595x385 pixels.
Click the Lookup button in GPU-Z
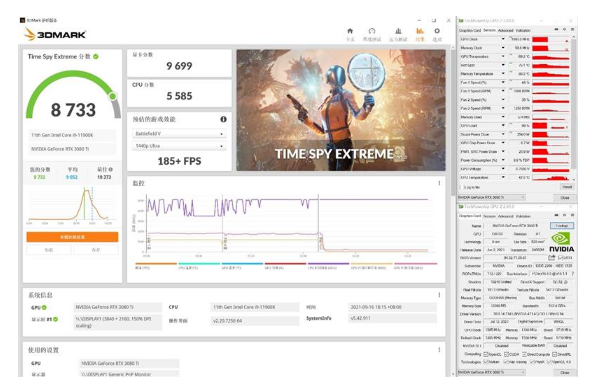pyautogui.click(x=562, y=226)
